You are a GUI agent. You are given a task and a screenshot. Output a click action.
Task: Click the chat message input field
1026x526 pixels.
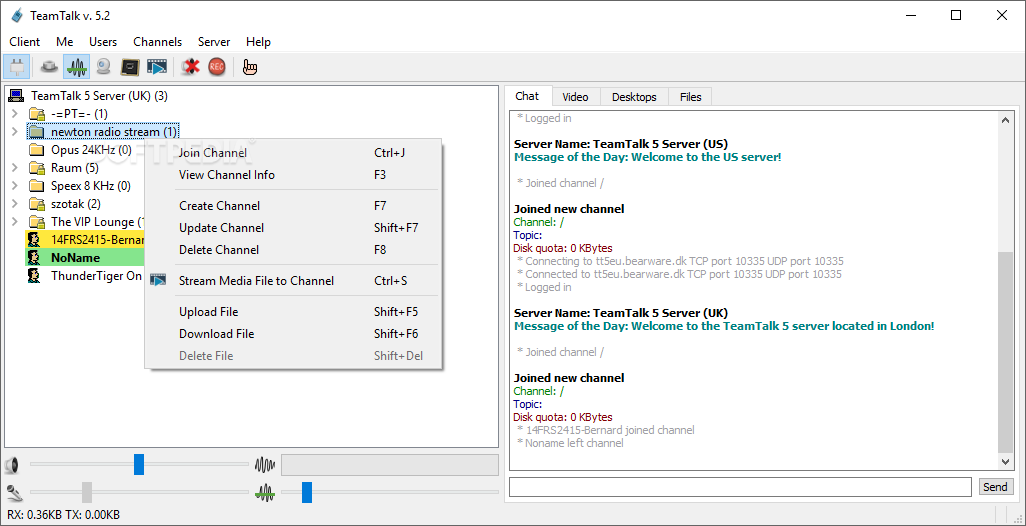coord(741,487)
